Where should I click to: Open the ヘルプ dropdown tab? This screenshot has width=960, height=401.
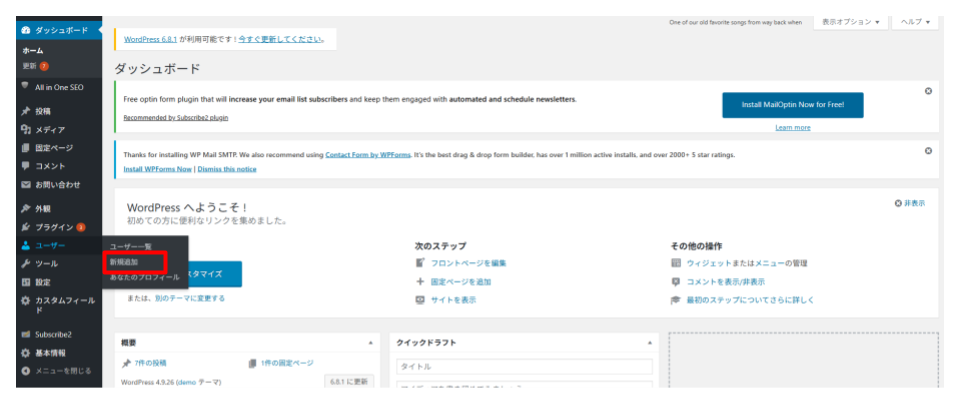(915, 21)
